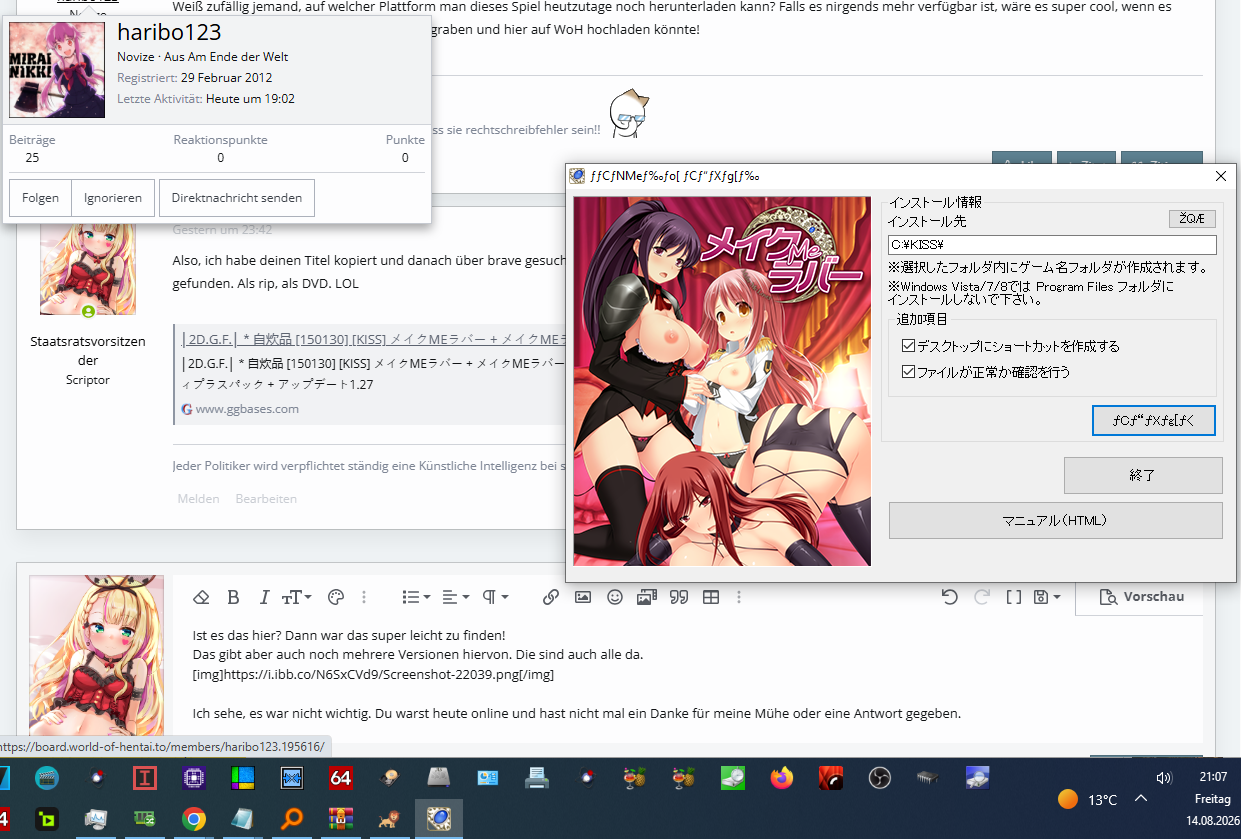The width and height of the screenshot is (1241, 839).
Task: Expand the text alignment dropdown in editor
Action: [456, 597]
